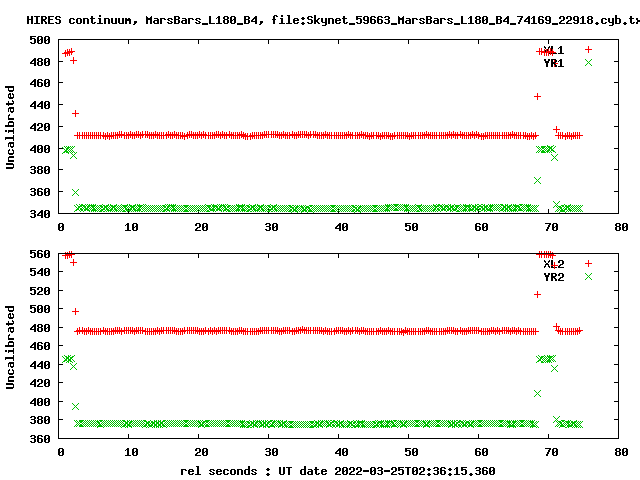The height and width of the screenshot is (480, 640).
Task: Click the red plus marker beside XL1 legend
Action: point(588,50)
